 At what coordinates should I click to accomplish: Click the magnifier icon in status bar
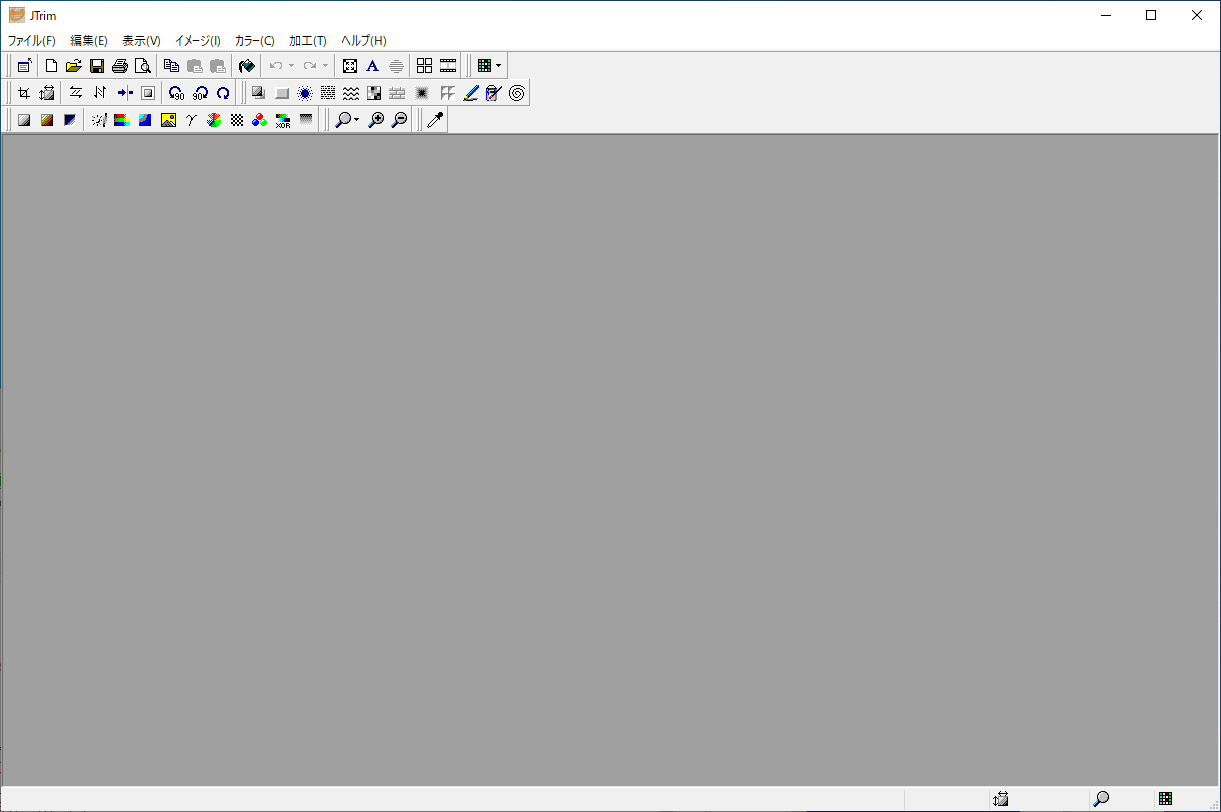point(1101,799)
